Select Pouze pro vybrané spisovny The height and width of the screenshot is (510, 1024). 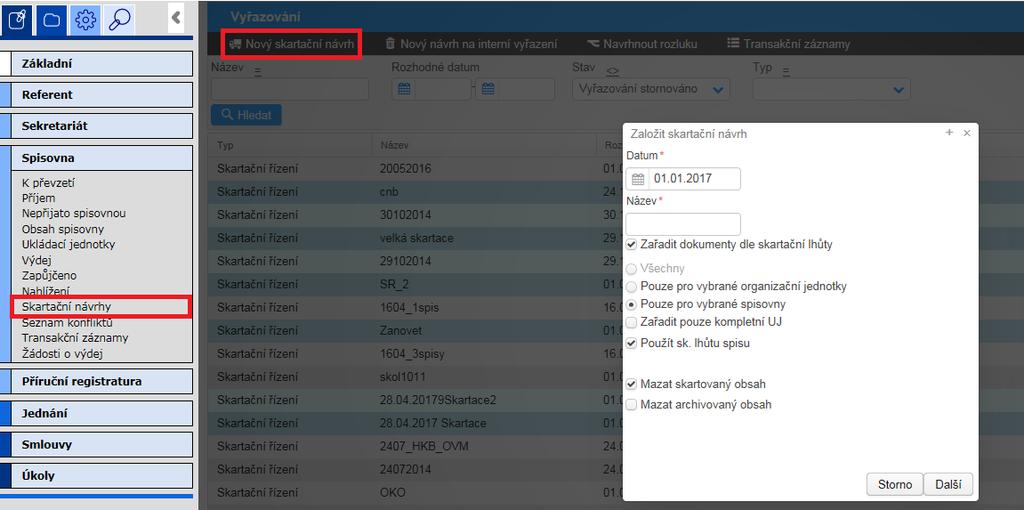click(x=631, y=304)
